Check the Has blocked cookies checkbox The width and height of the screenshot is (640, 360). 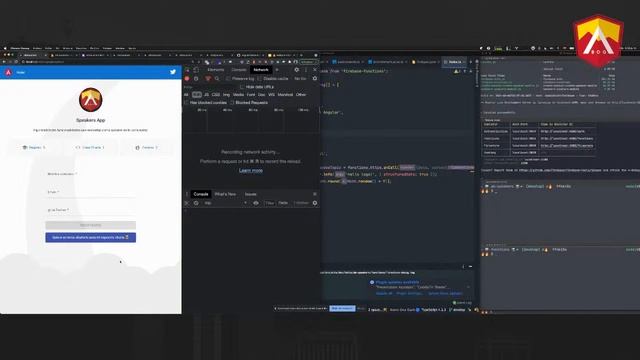tap(187, 102)
